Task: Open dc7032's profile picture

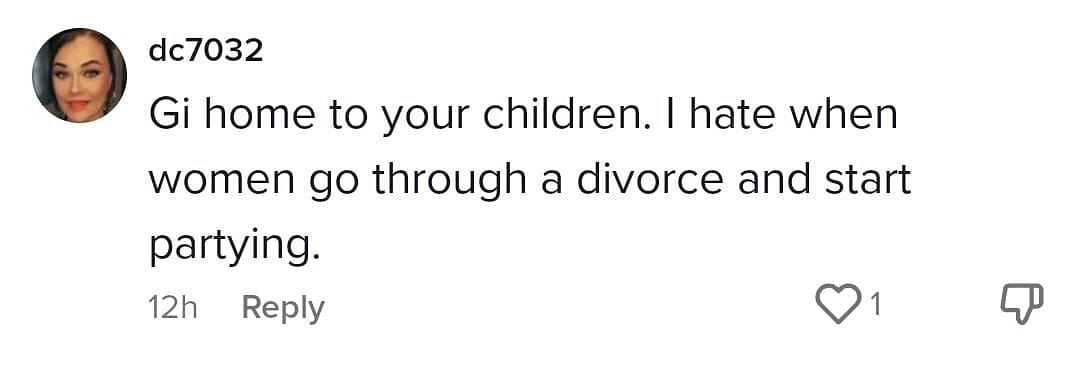Action: [79, 75]
